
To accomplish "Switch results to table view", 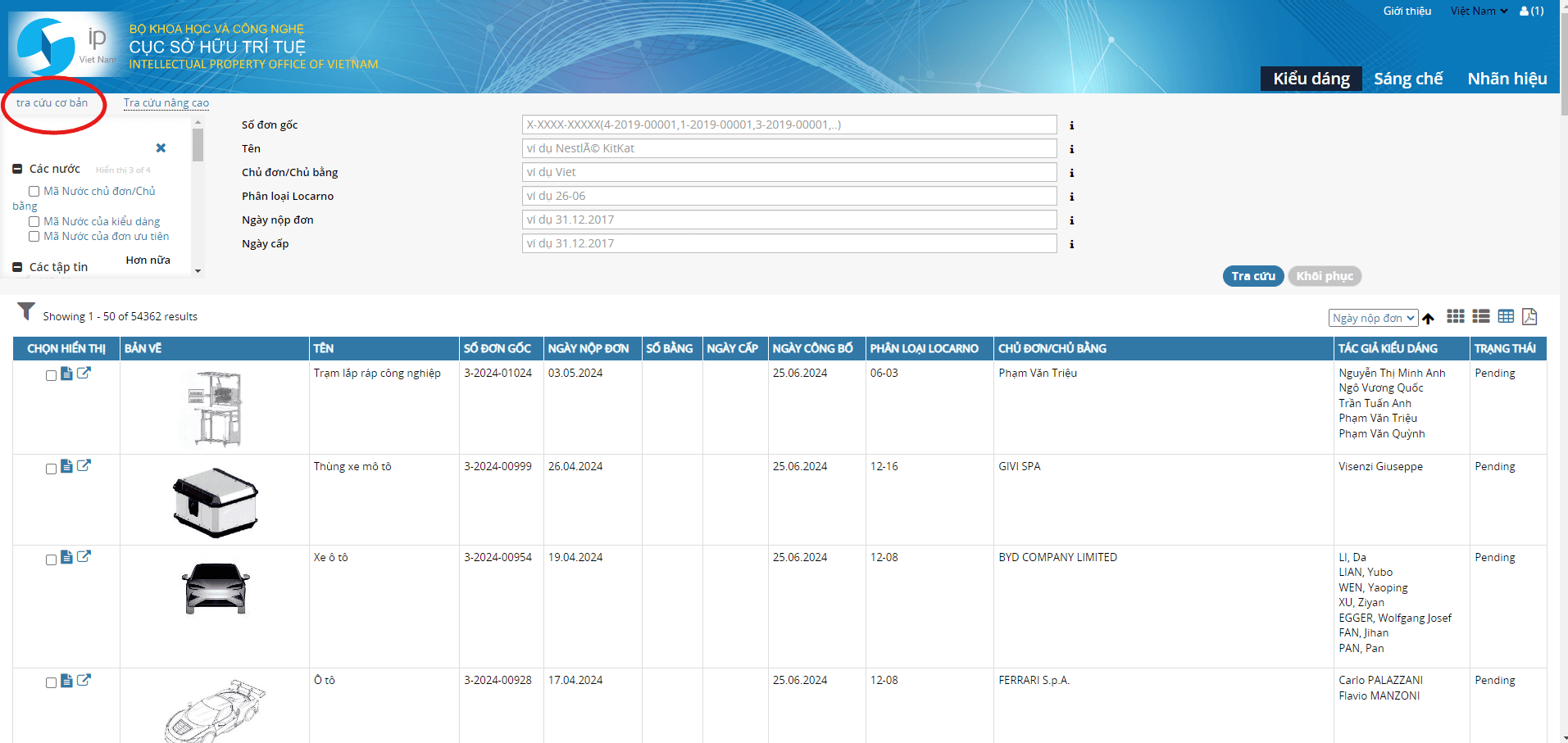I will pyautogui.click(x=1506, y=317).
